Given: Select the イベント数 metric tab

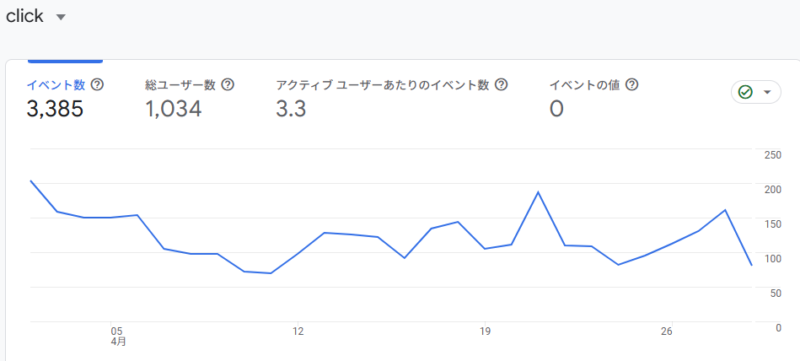Looking at the screenshot, I should [x=65, y=97].
